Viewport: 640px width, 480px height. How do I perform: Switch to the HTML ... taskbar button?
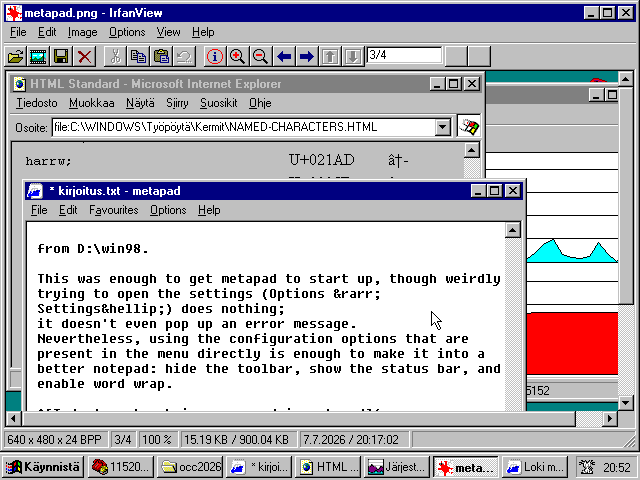[x=327, y=467]
